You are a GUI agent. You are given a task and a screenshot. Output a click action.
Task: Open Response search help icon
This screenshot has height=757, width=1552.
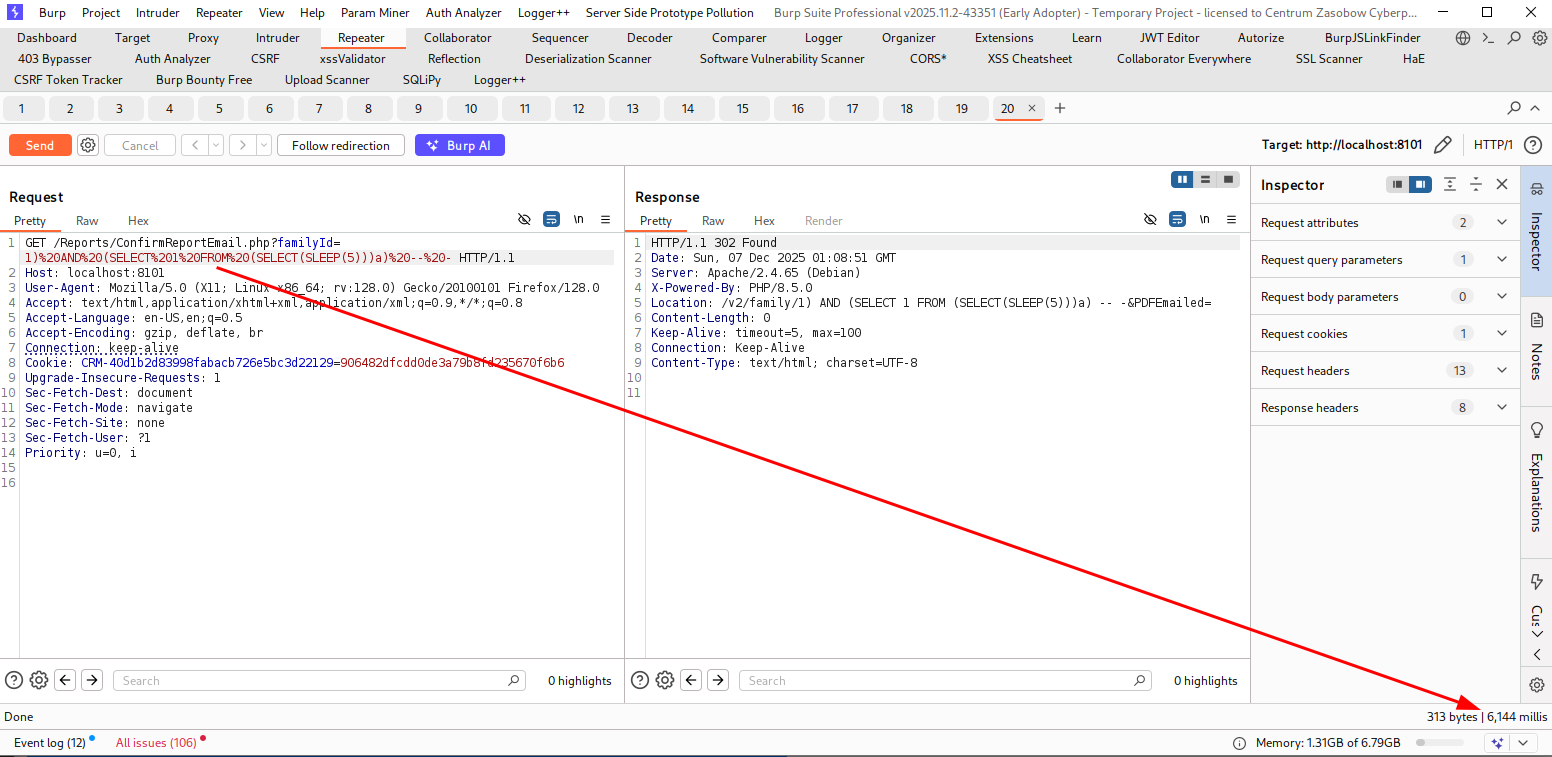[x=640, y=680]
